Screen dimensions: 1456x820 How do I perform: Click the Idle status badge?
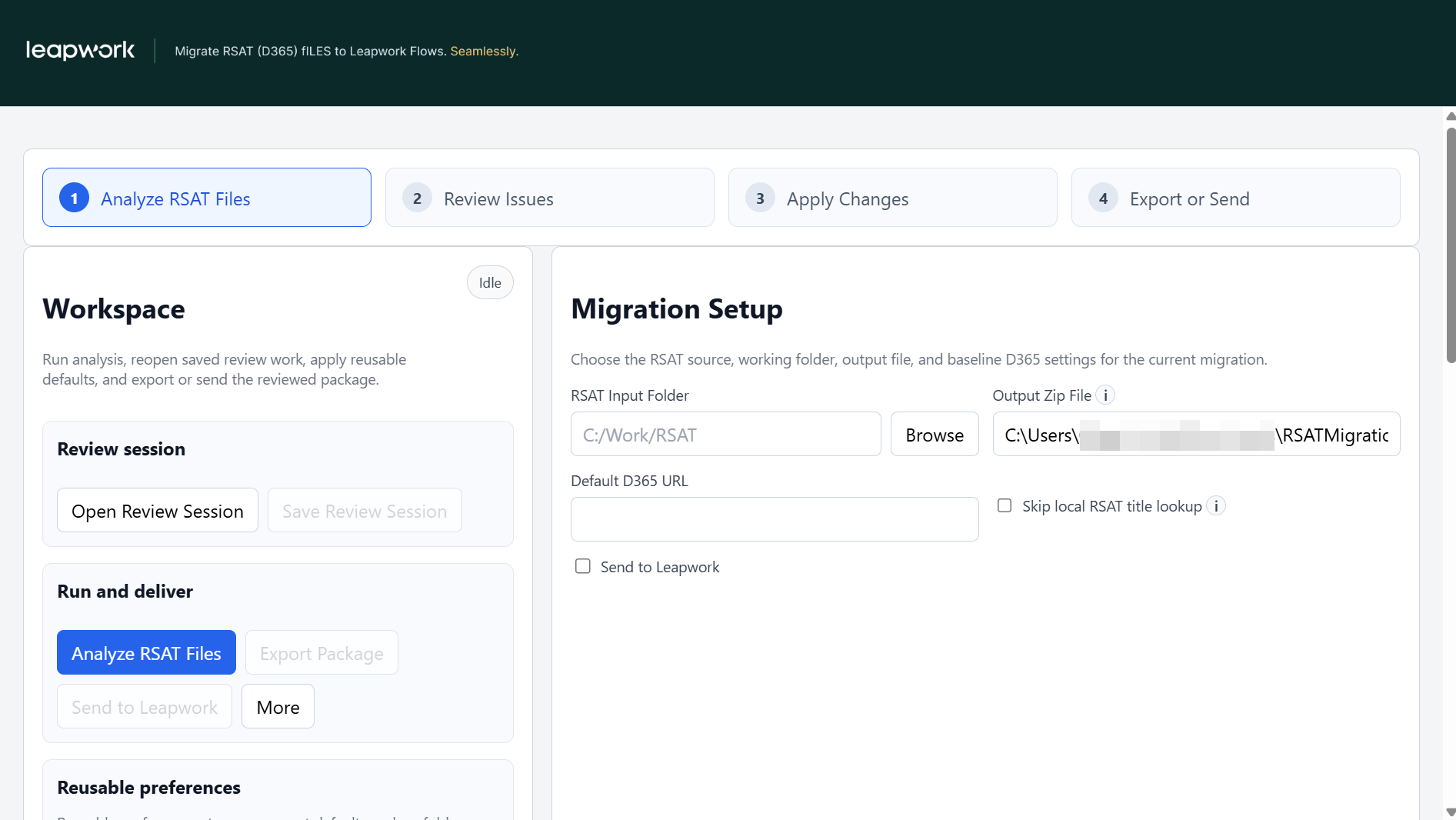pyautogui.click(x=490, y=282)
